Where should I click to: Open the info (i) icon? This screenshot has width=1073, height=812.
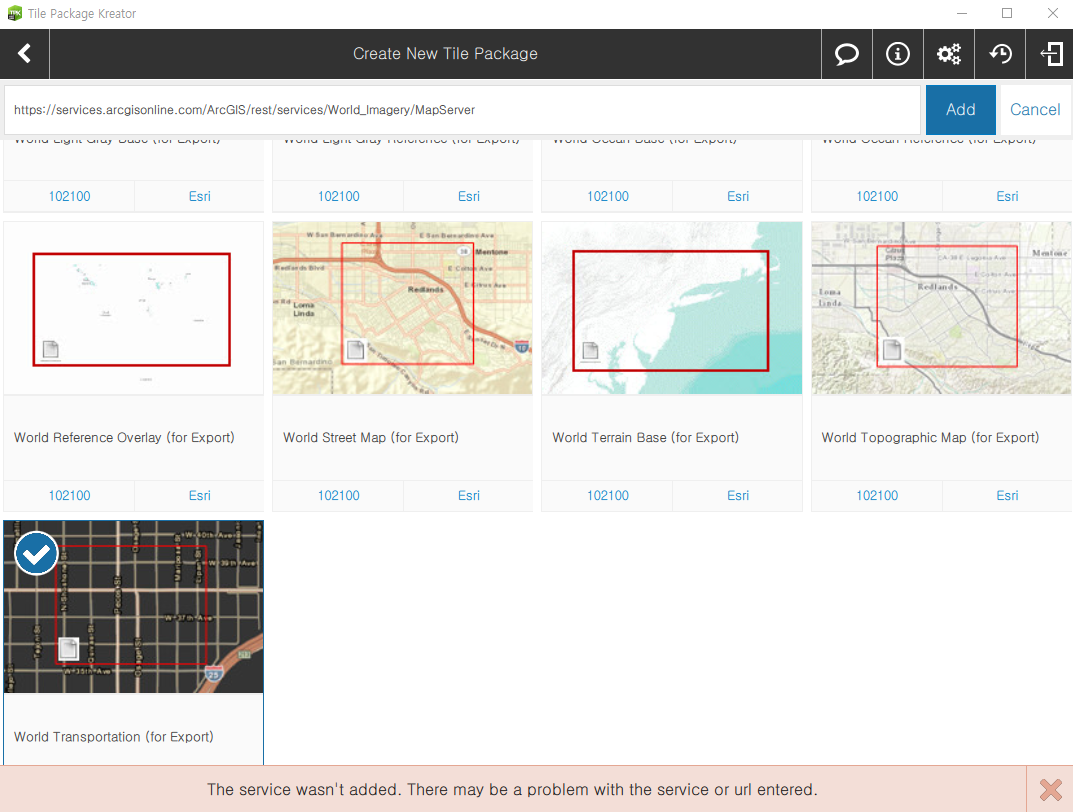coord(898,53)
